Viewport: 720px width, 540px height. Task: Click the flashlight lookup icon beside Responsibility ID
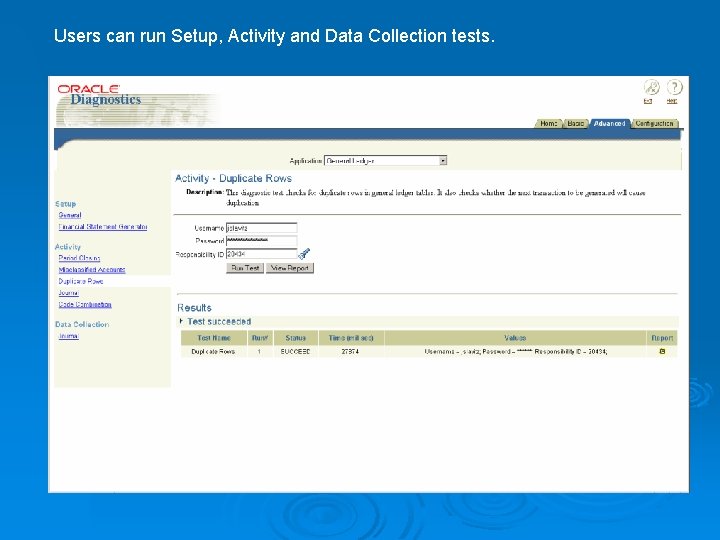[304, 253]
